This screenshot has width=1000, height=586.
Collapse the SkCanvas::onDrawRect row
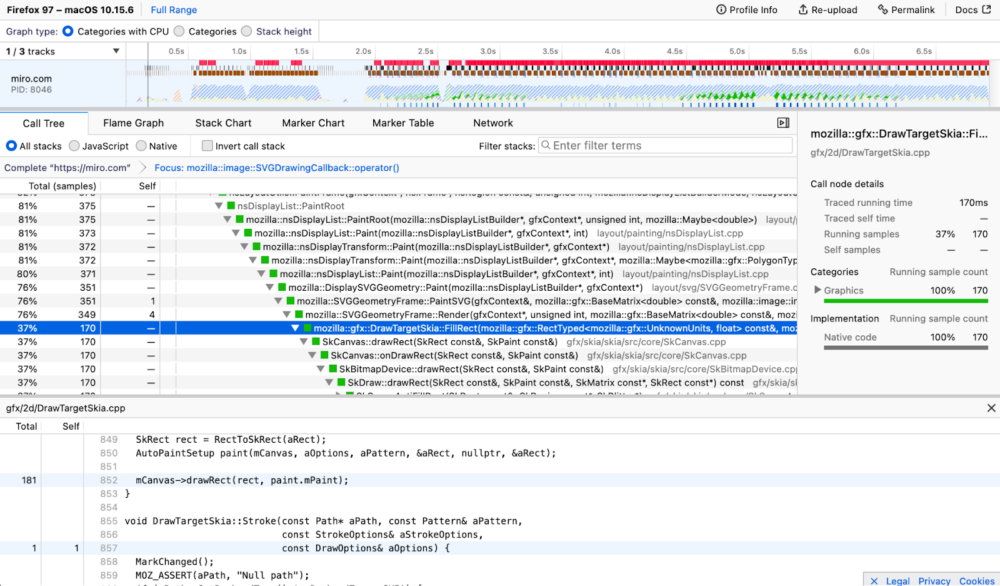[x=312, y=355]
